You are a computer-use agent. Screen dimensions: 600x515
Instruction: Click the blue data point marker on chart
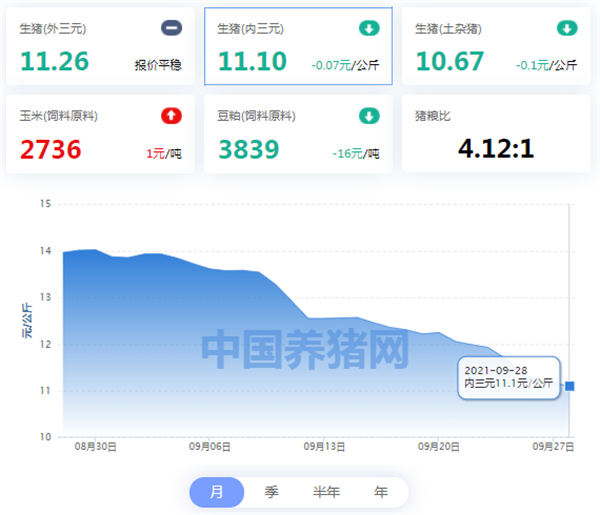pyautogui.click(x=570, y=386)
